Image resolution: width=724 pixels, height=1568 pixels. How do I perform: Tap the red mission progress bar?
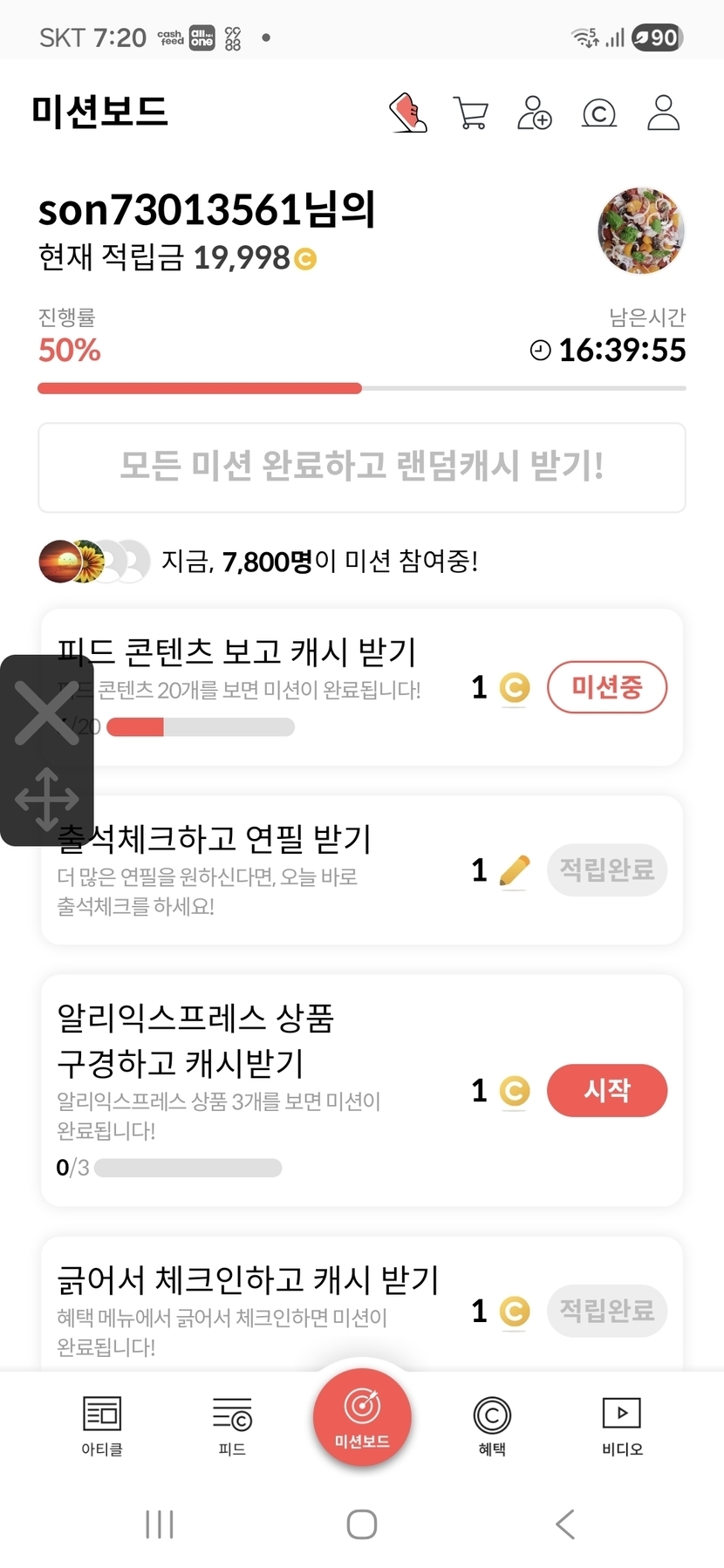click(x=200, y=388)
